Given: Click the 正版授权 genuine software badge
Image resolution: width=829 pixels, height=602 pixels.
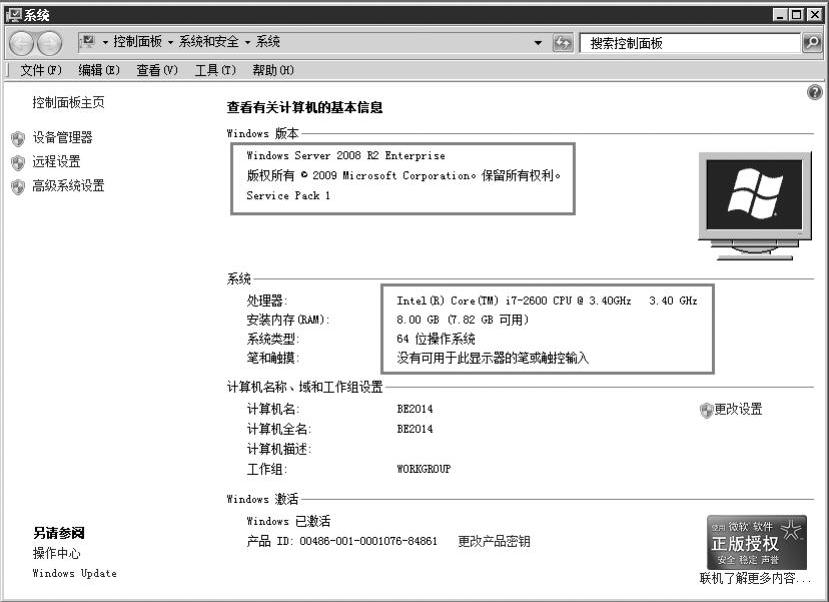Looking at the screenshot, I should (757, 543).
